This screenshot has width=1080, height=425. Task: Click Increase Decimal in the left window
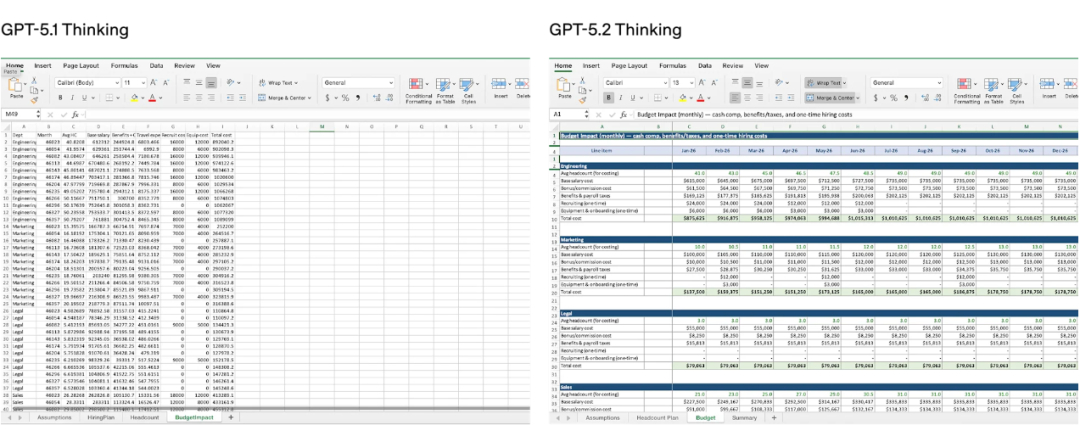[377, 98]
